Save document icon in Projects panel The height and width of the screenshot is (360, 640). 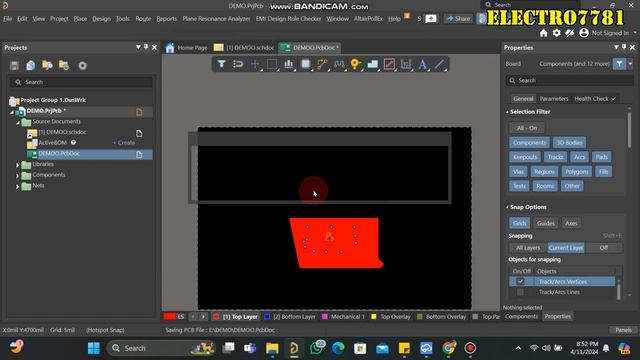click(x=14, y=66)
